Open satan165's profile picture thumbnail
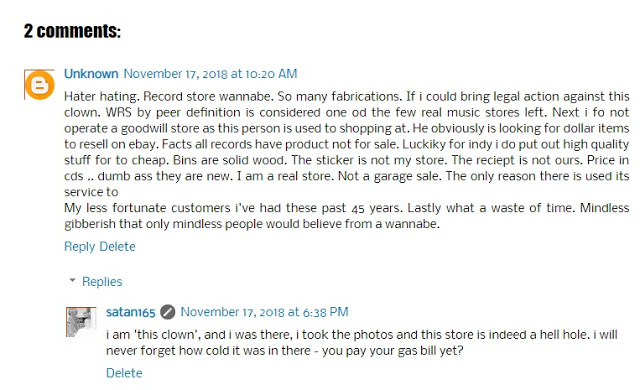Screen dimensions: 640x390 pos(81,322)
